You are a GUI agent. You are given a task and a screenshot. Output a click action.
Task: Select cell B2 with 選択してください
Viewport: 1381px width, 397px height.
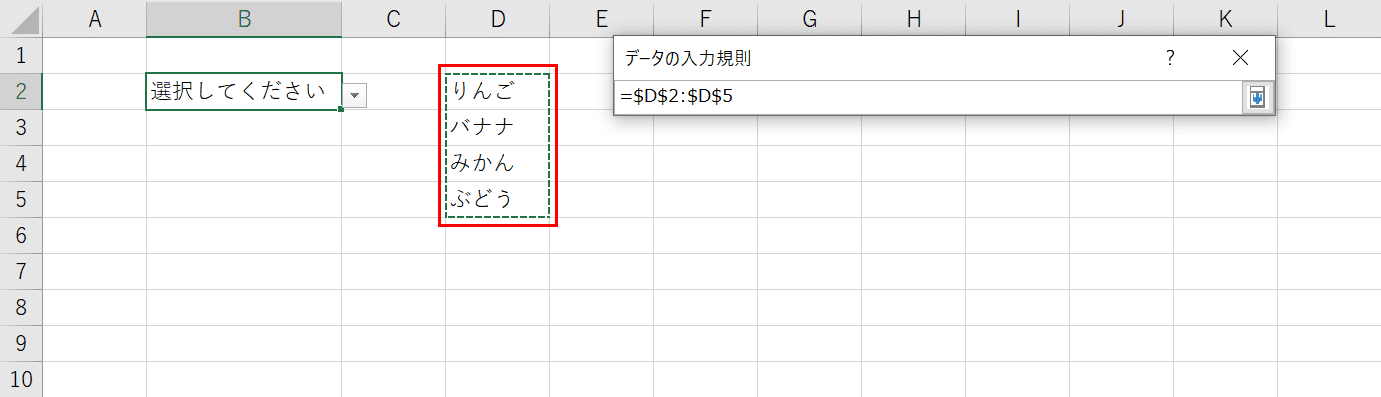[x=244, y=91]
